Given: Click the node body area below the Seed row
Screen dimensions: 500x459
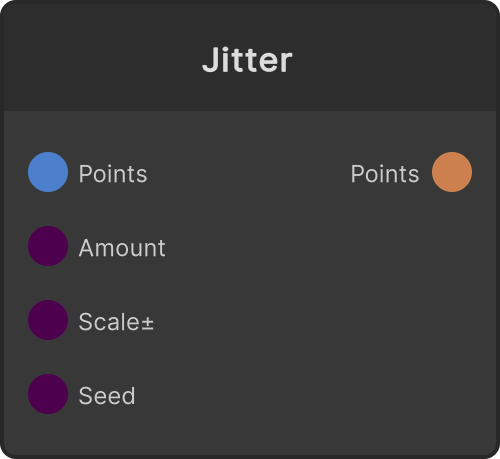Looking at the screenshot, I should (x=250, y=435).
